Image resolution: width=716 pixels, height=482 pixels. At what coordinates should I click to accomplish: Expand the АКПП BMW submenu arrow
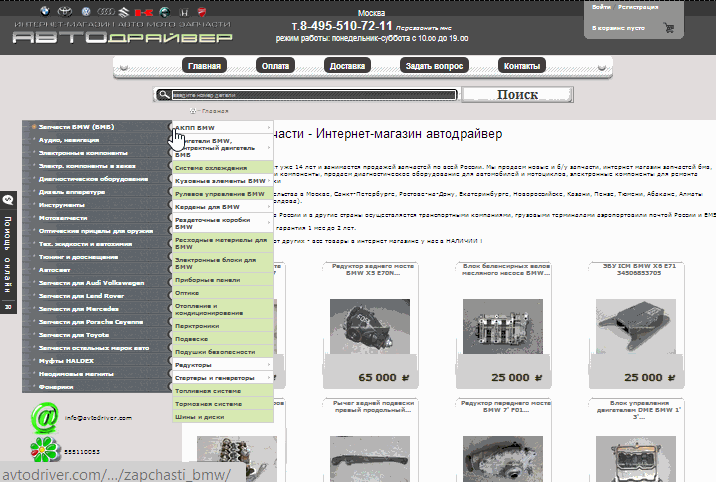tap(269, 127)
